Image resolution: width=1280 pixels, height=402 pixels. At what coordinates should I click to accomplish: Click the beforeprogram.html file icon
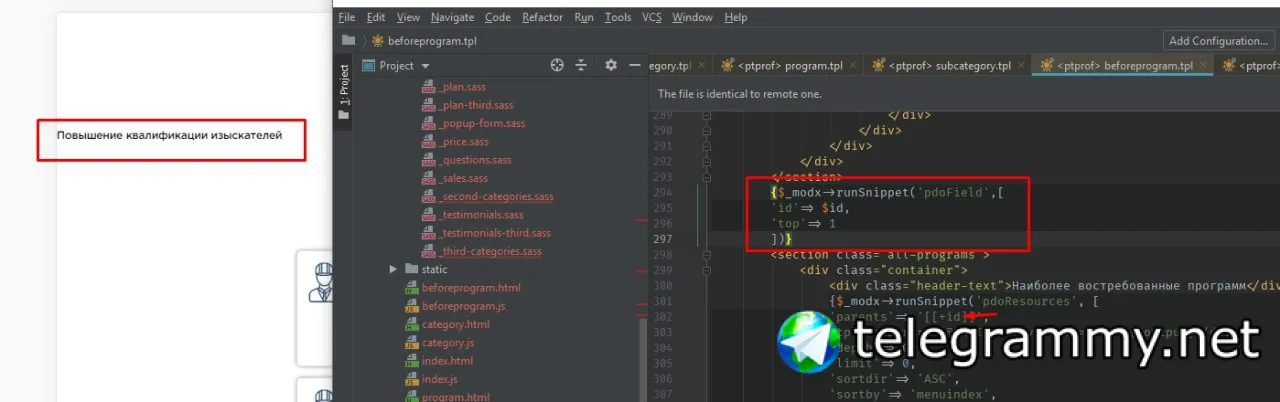411,288
